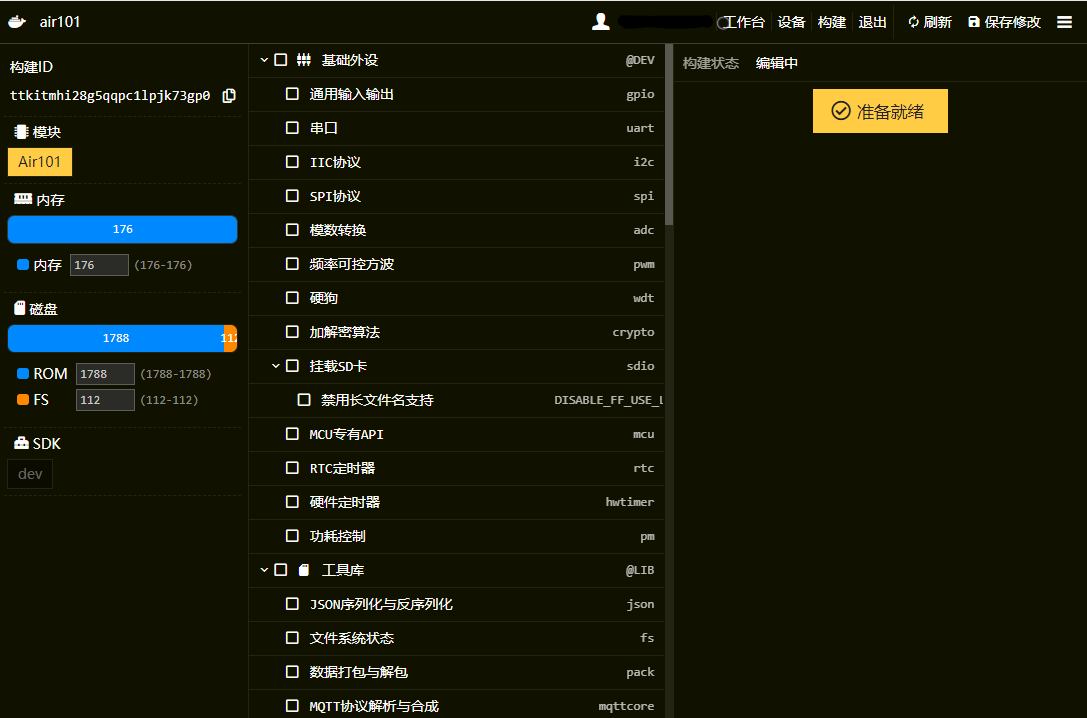
Task: Collapse the 挂载SD卡 sub-options
Action: pos(277,366)
